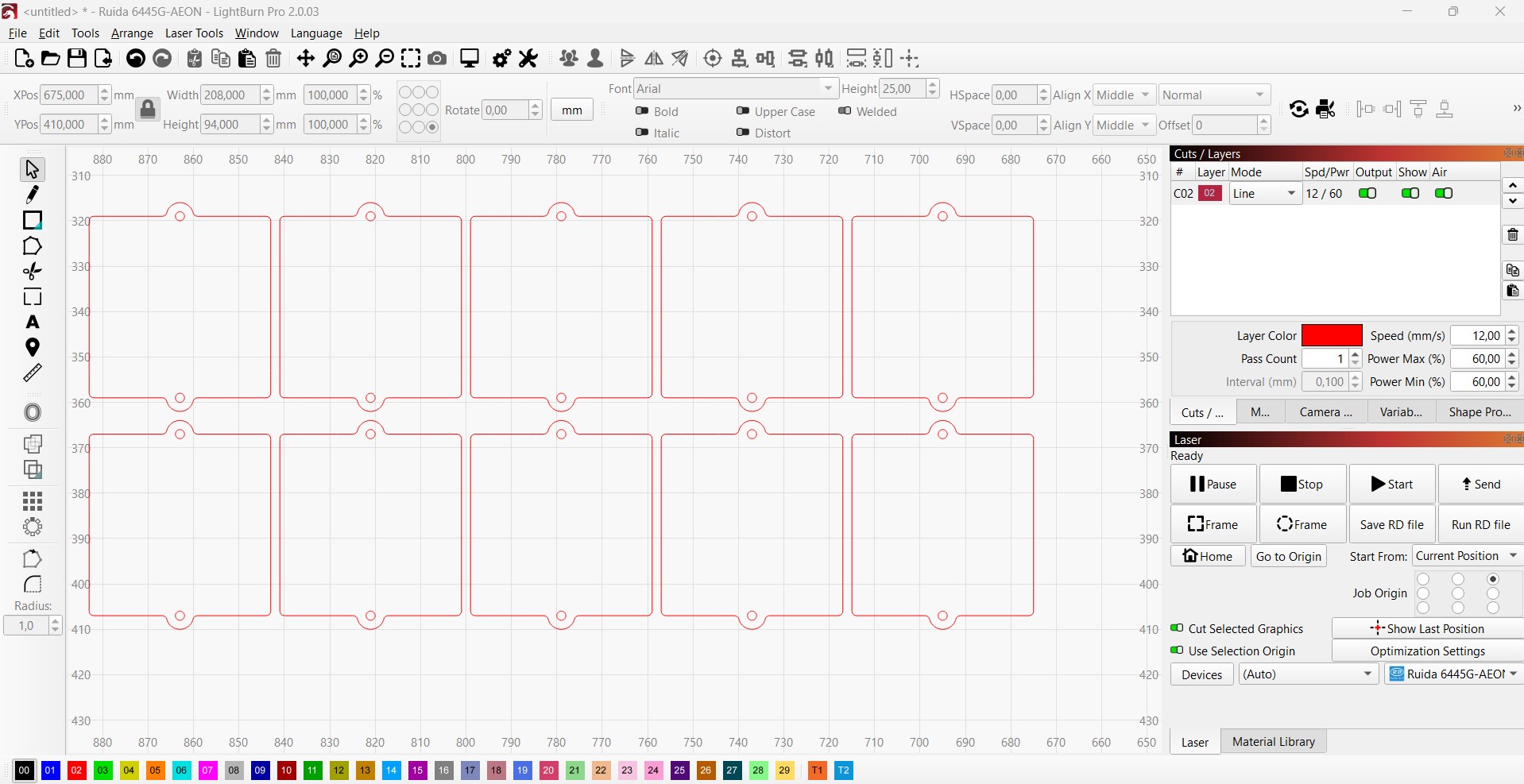Toggle the Bold text switch
1524x784 pixels.
pos(642,111)
